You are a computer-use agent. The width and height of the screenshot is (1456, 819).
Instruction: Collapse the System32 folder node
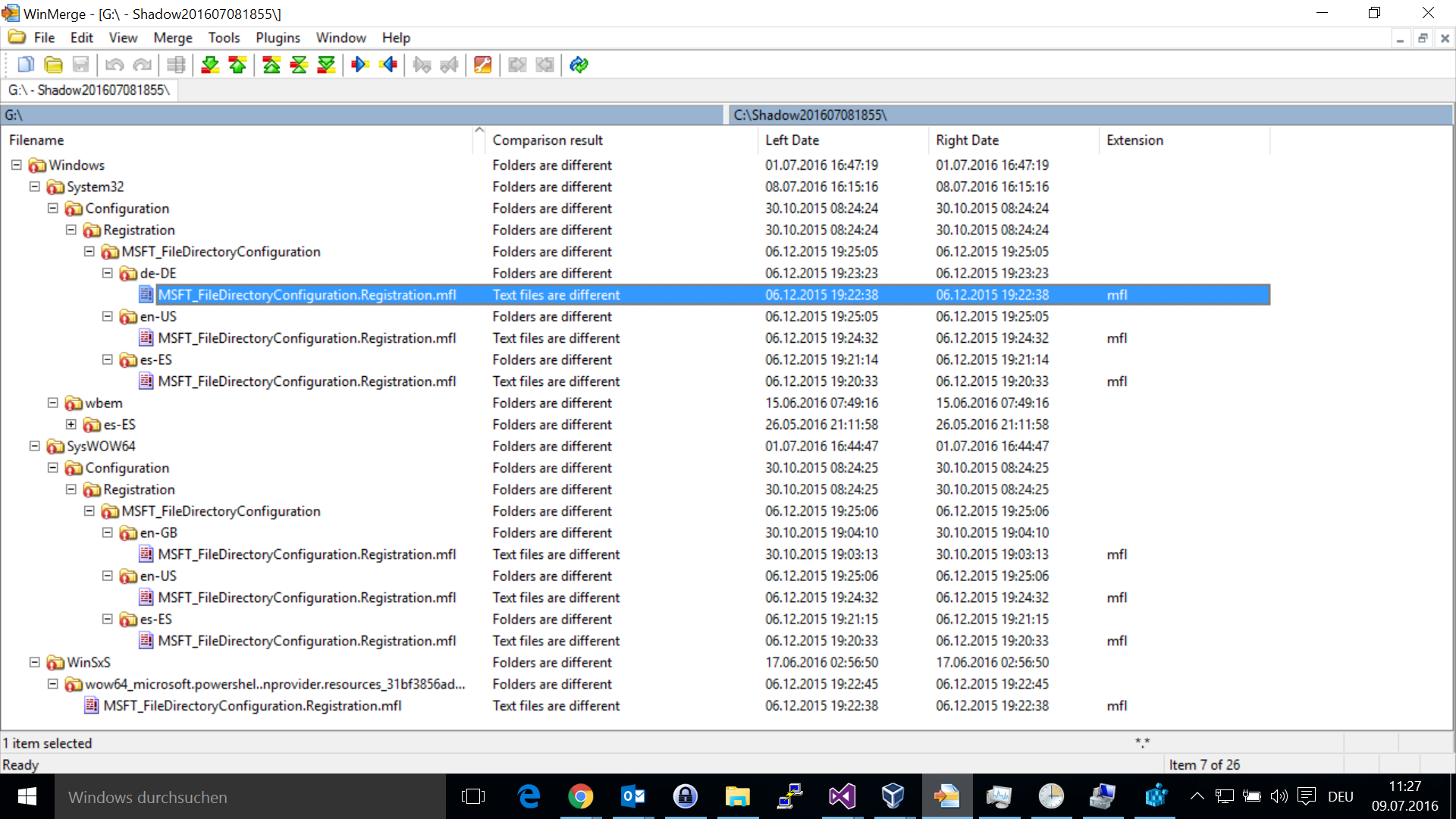click(x=34, y=187)
